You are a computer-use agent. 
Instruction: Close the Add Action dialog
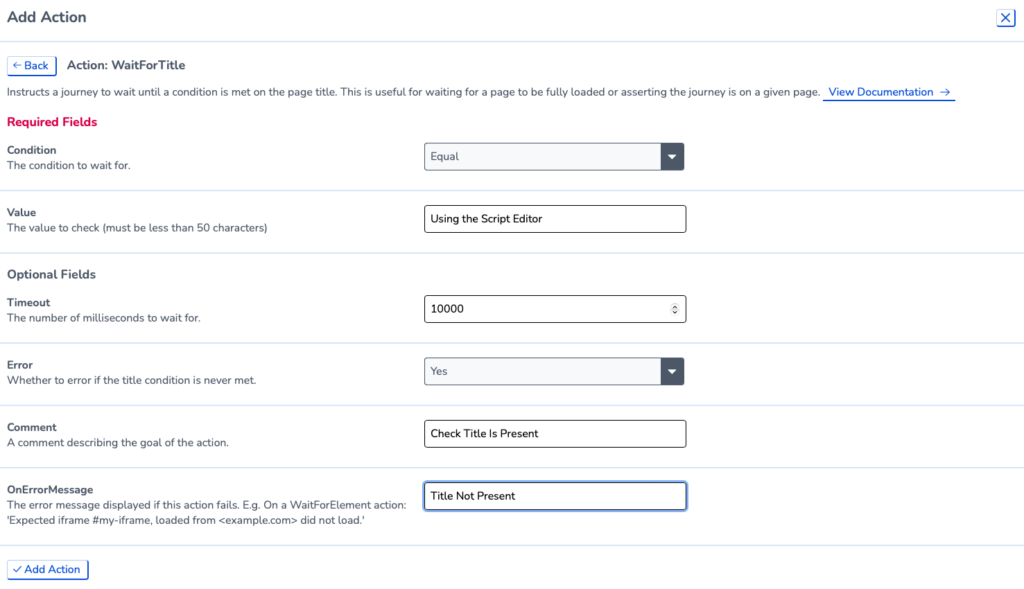point(1005,18)
